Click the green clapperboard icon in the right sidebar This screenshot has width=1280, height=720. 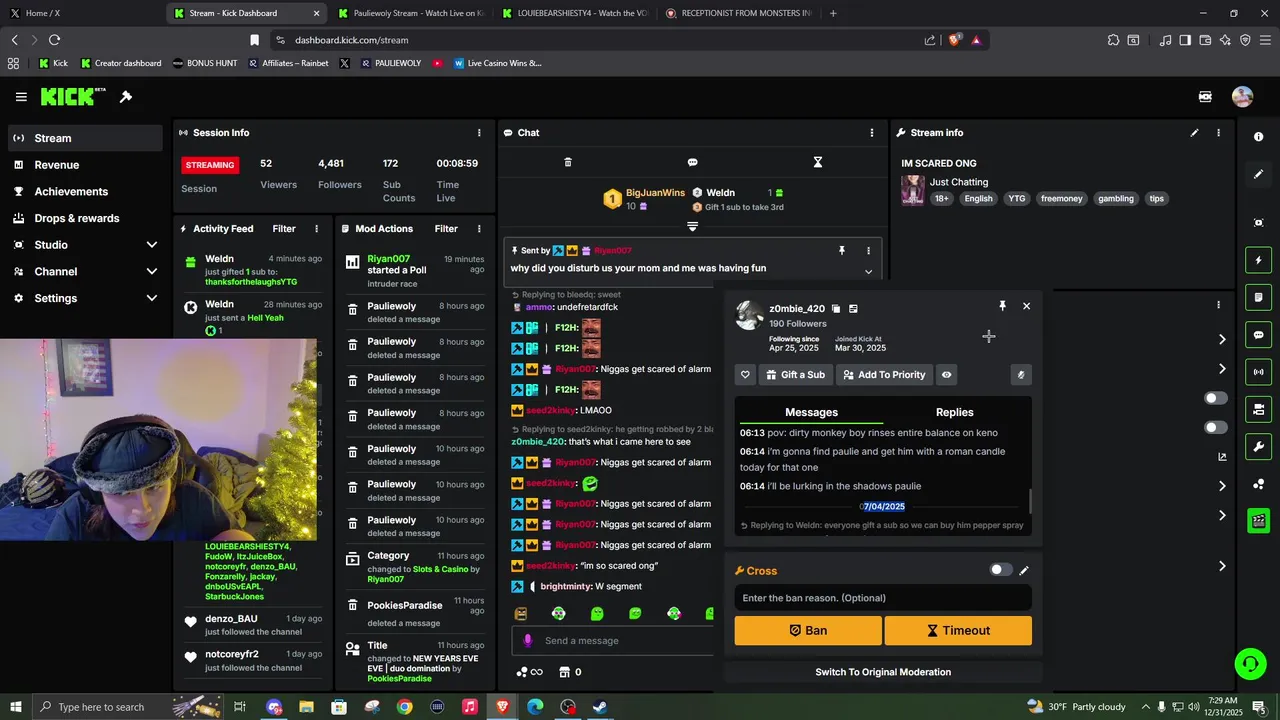click(x=1258, y=520)
